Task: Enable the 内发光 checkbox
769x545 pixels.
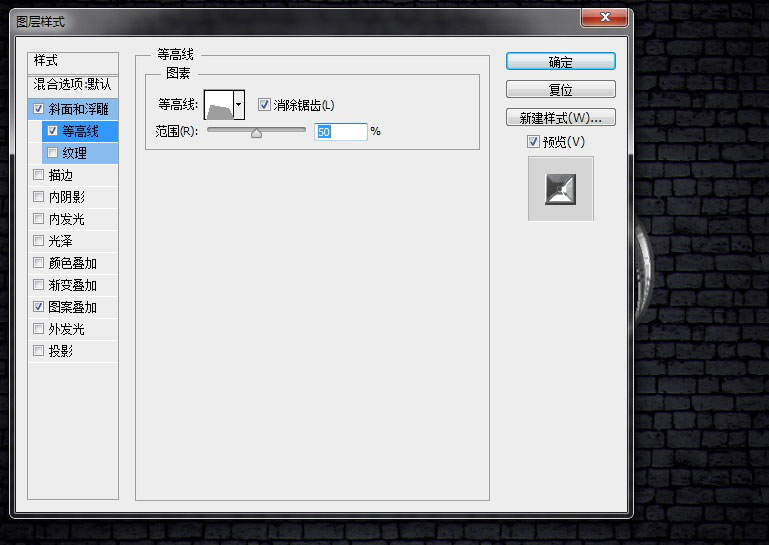Action: point(38,218)
